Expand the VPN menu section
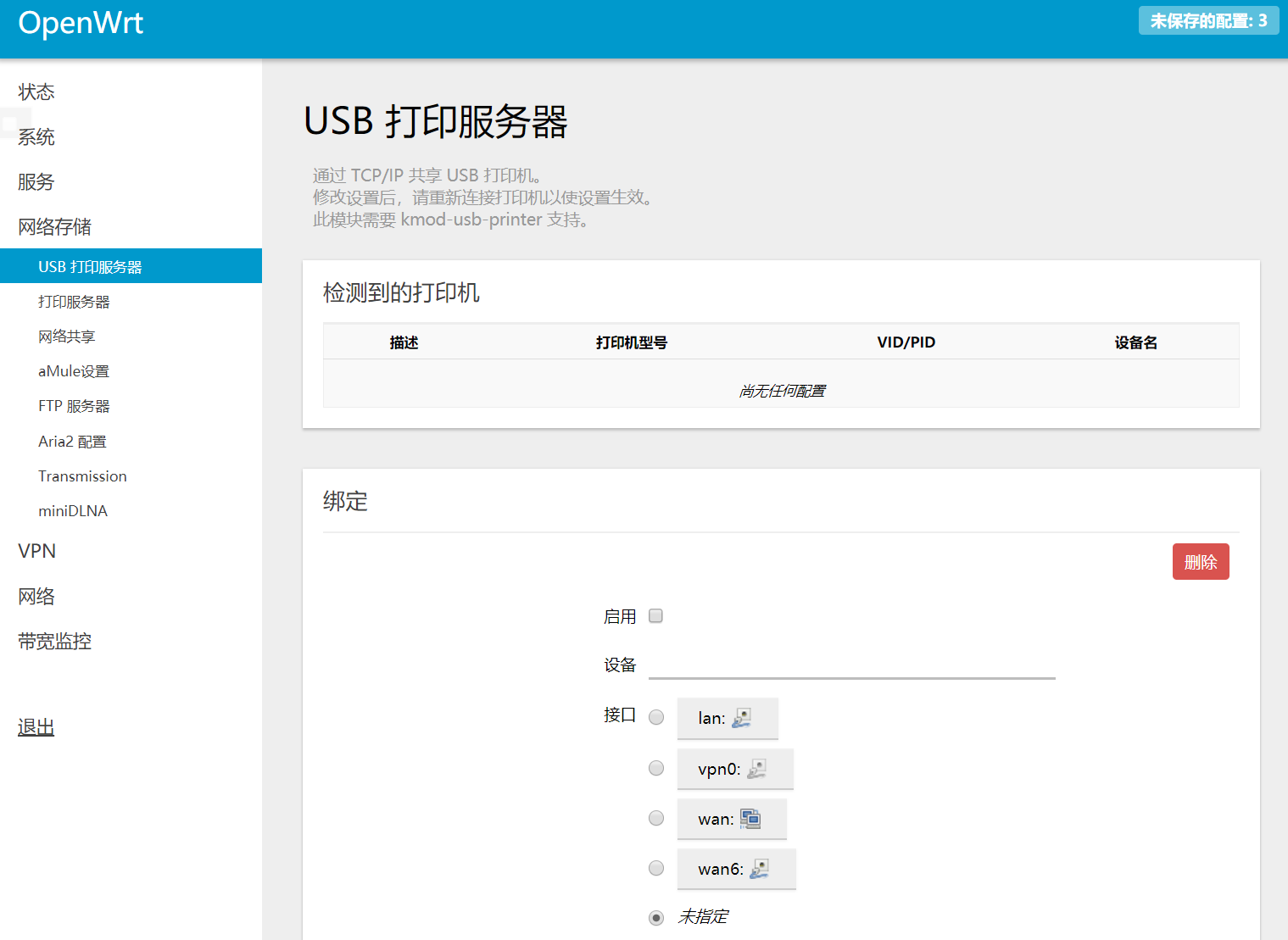This screenshot has height=940, width=1288. 37,551
